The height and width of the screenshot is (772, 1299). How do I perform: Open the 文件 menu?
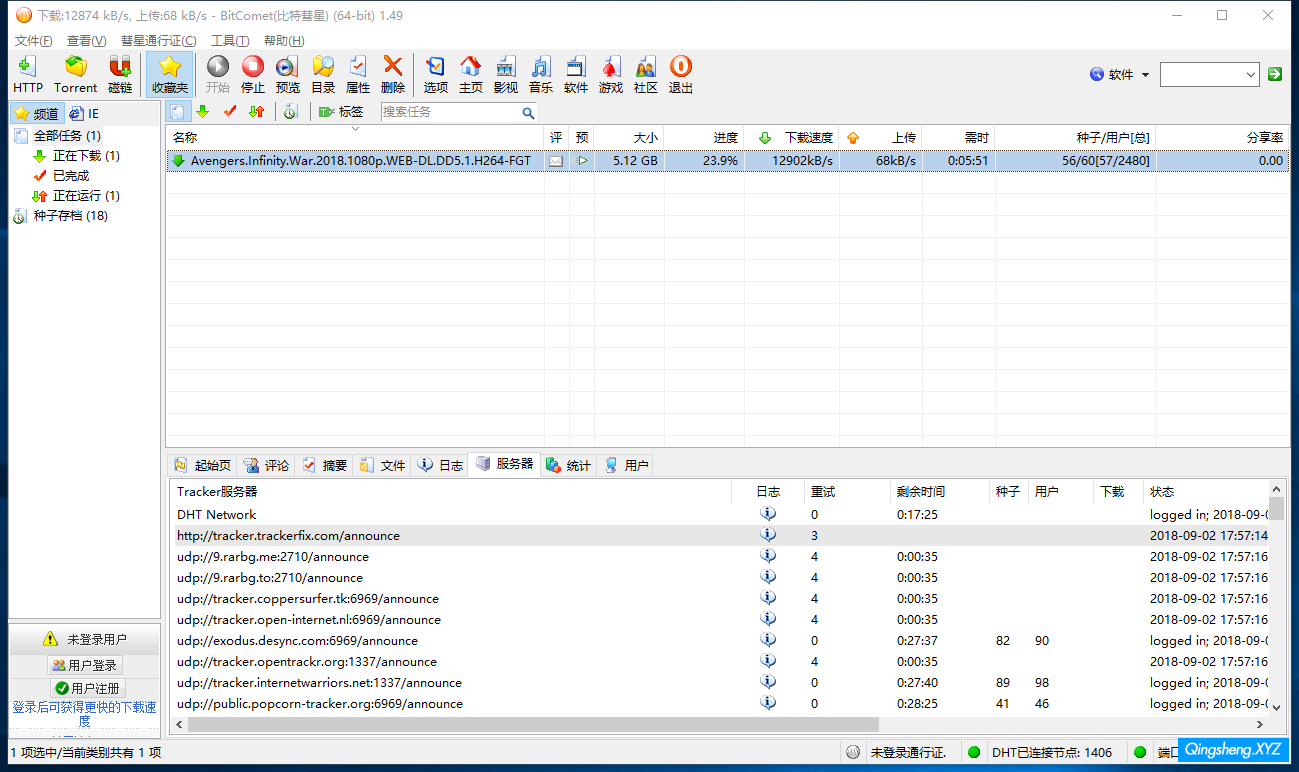[x=34, y=41]
